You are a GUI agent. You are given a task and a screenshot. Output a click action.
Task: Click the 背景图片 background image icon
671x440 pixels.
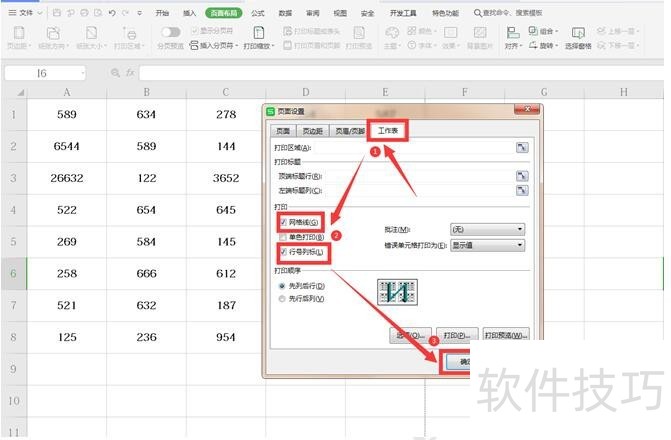[480, 33]
